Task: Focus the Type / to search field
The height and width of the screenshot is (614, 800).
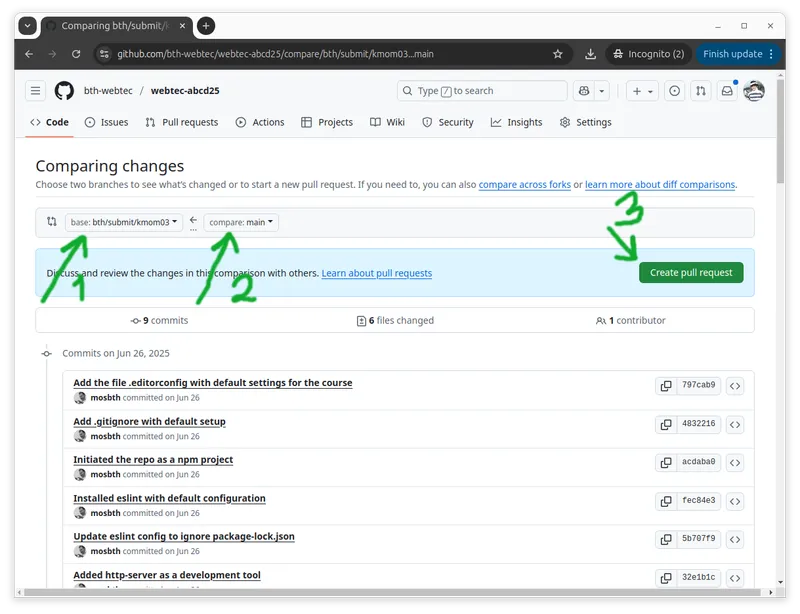Action: click(x=482, y=91)
